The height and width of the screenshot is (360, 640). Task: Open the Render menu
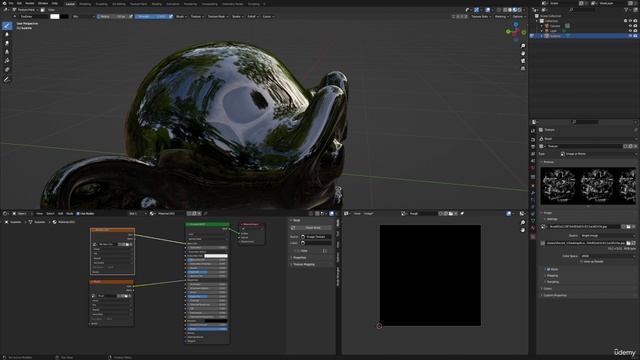coord(30,3)
